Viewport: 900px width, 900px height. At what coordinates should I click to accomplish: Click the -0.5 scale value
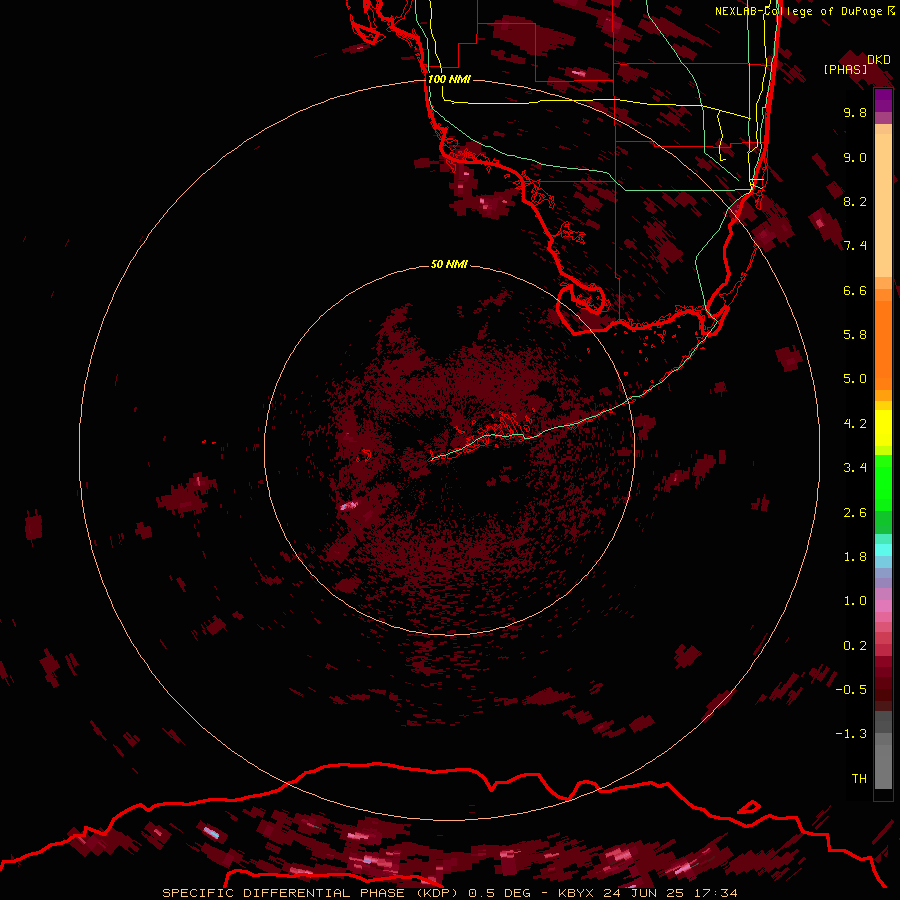(x=851, y=690)
